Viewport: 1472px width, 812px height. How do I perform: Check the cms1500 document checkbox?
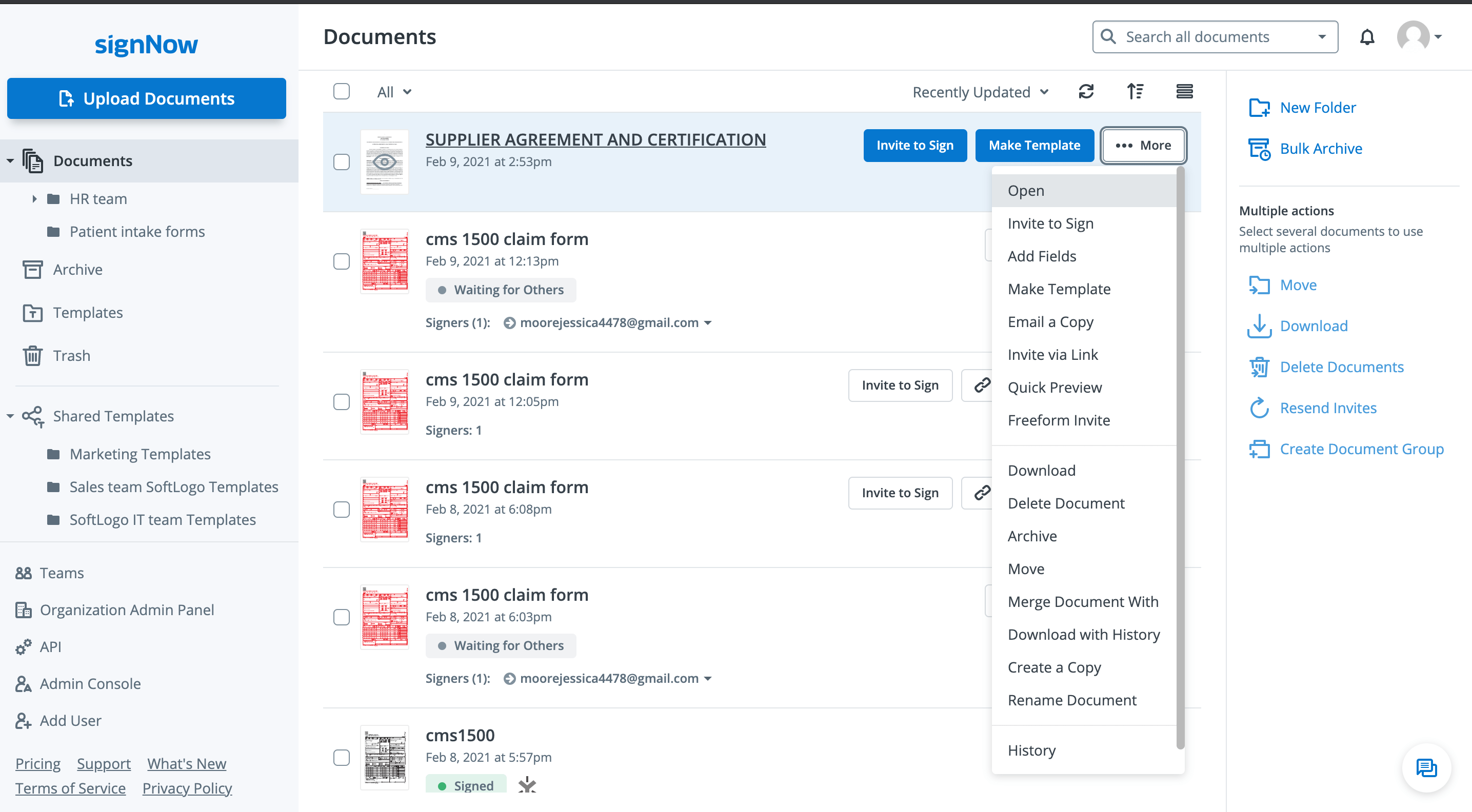[x=341, y=757]
